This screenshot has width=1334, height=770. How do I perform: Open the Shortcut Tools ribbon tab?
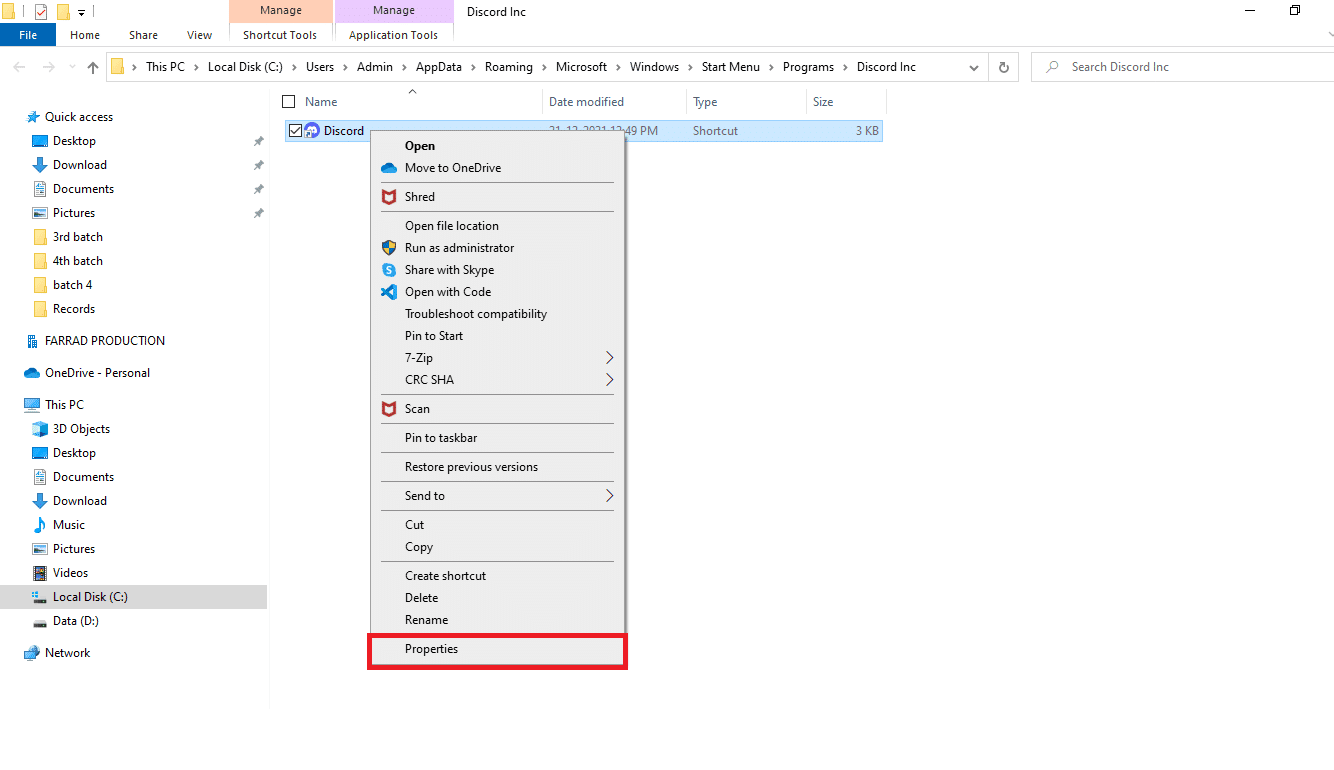click(x=279, y=35)
